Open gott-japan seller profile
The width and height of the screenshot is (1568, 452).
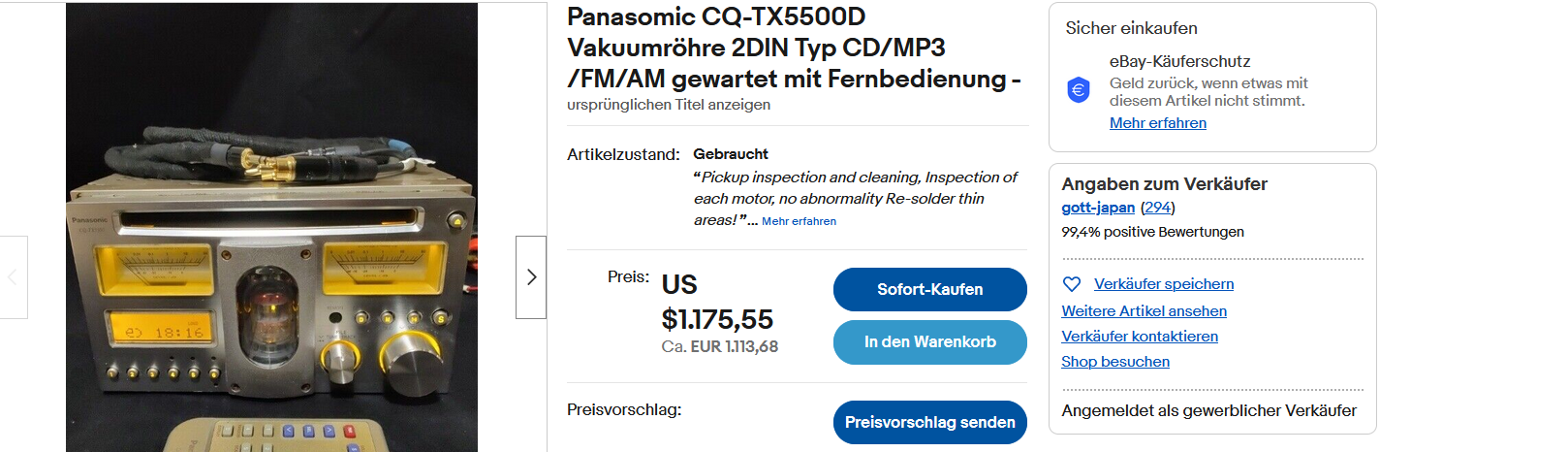[x=1098, y=208]
